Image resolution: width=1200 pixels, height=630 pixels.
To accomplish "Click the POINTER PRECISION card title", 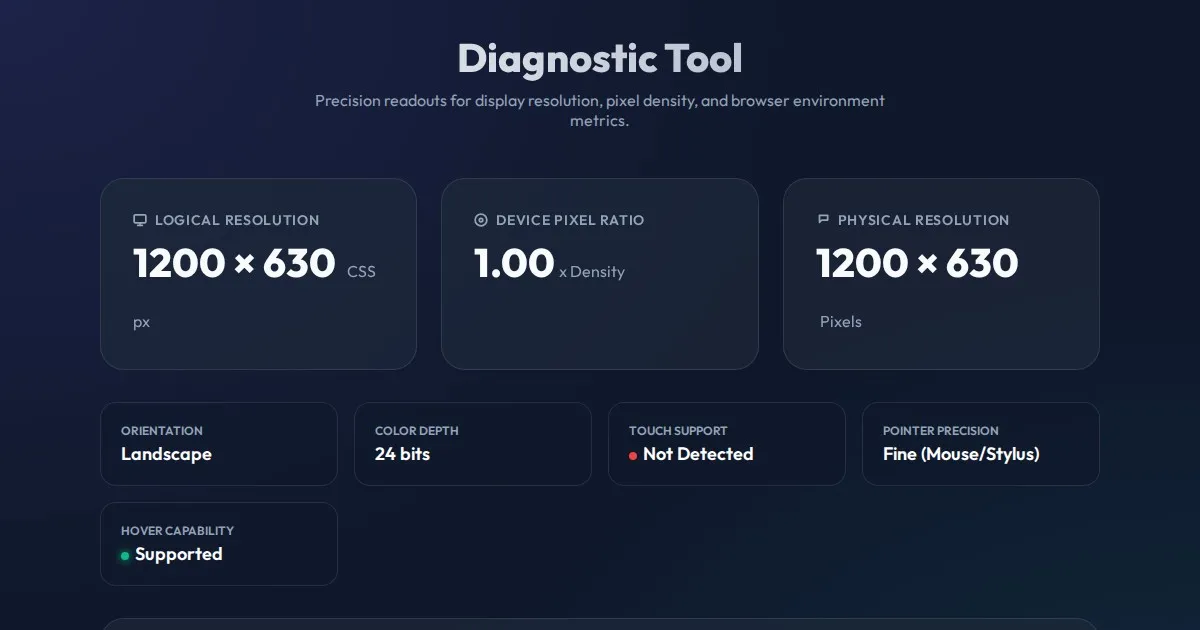I will point(940,431).
